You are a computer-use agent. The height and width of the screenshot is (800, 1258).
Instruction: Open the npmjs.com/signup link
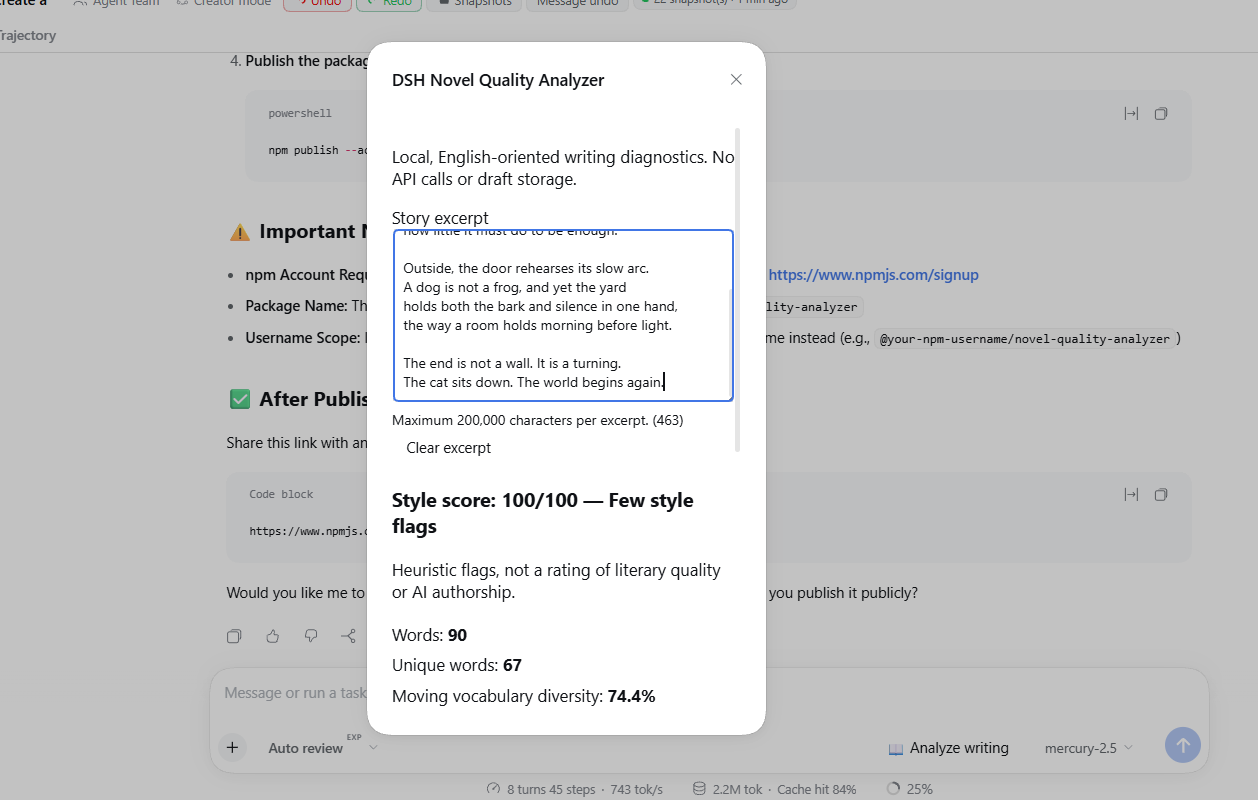[x=873, y=274]
